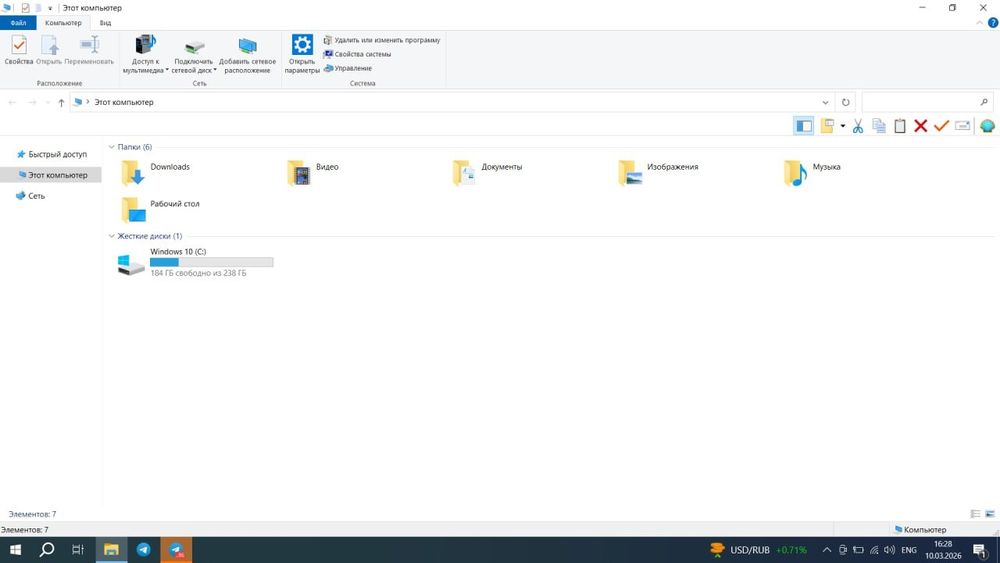Image resolution: width=1000 pixels, height=563 pixels.
Task: Open Task View on the taskbar
Action: 78,550
